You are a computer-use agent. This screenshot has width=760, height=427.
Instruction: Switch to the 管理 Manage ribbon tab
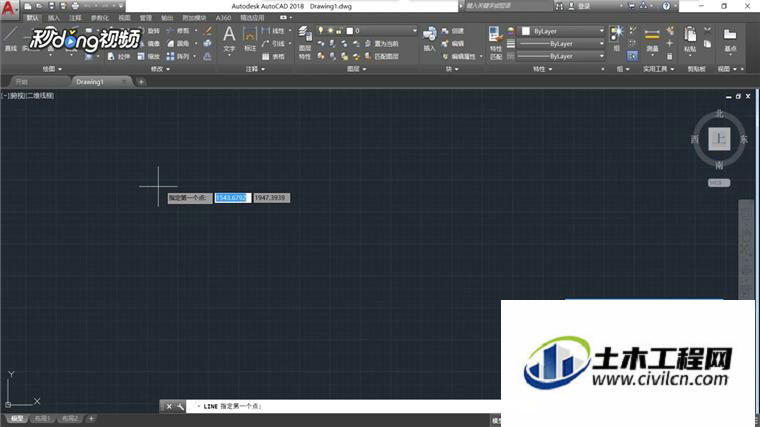point(145,18)
